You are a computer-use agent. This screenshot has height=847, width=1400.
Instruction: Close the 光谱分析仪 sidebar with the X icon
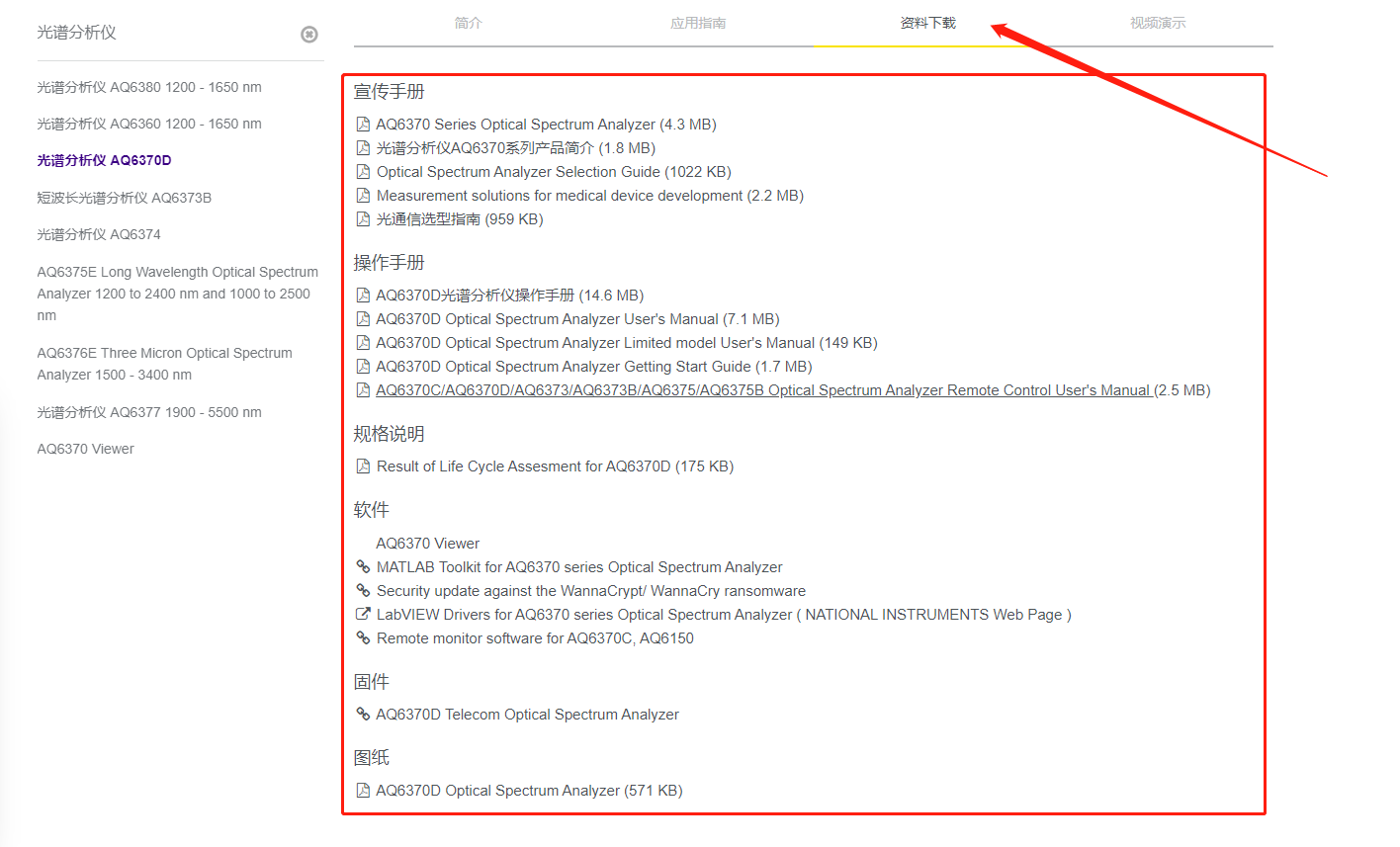point(309,35)
